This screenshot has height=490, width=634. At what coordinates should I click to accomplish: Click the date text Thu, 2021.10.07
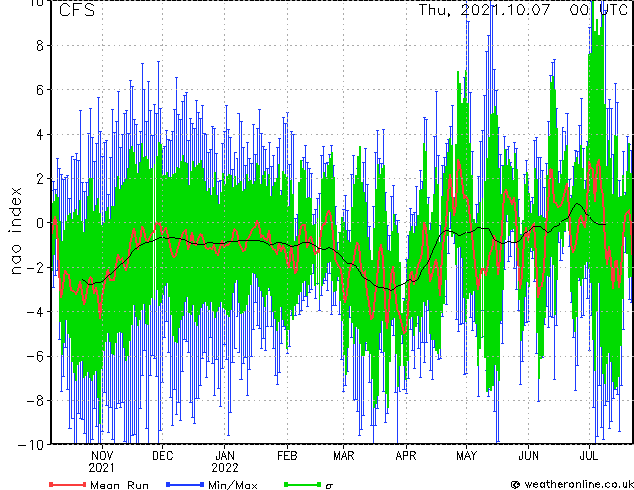pos(484,10)
